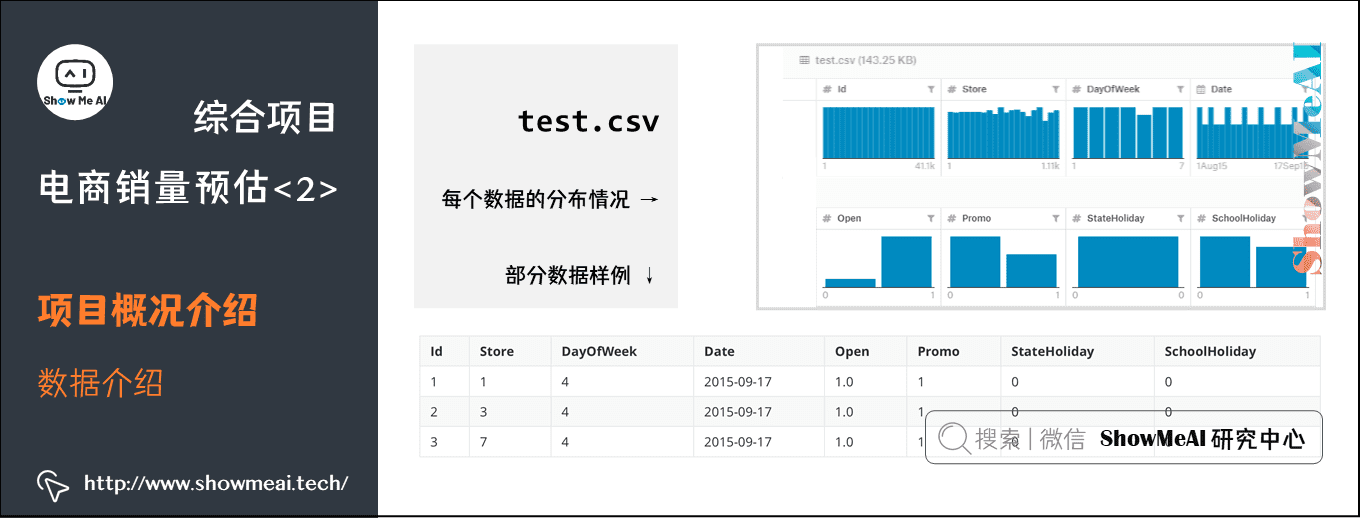This screenshot has width=1361, height=518.
Task: Open the filter icon of the Open column
Action: pos(931,218)
